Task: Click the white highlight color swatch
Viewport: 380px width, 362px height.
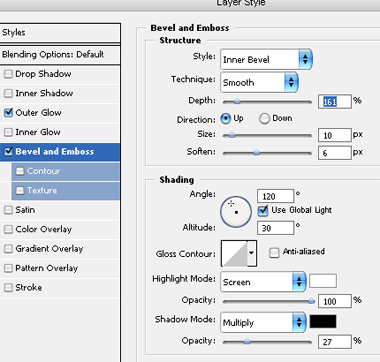Action: 323,281
